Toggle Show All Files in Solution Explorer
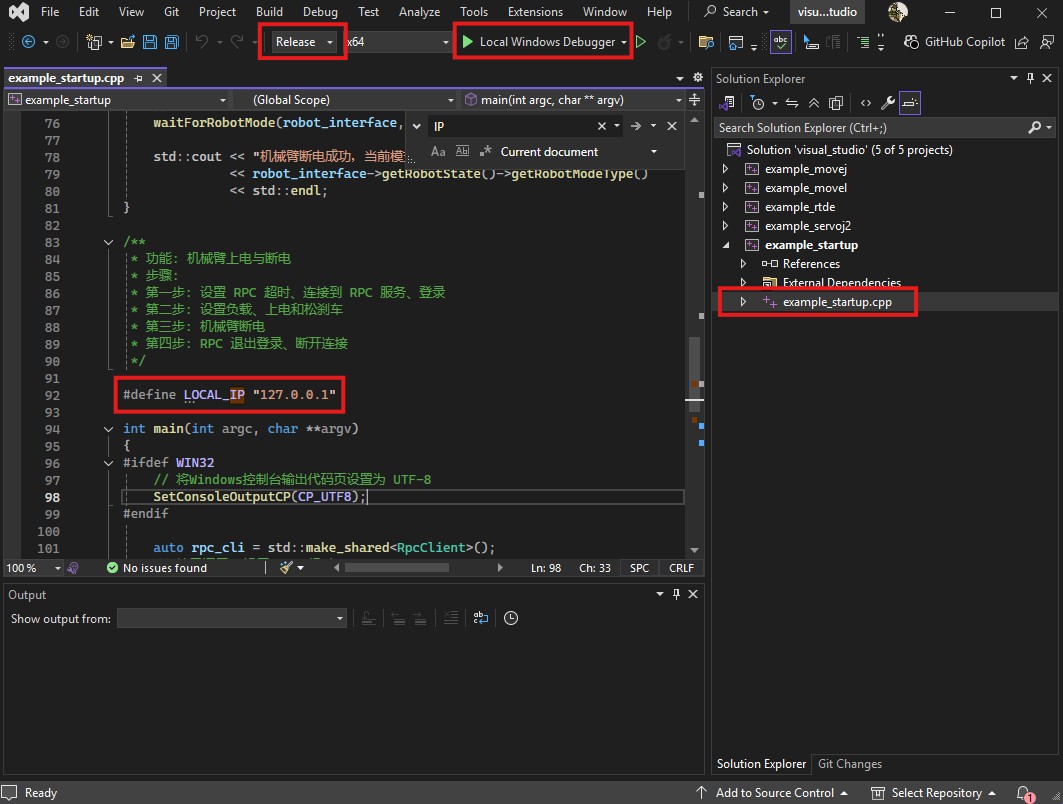The image size is (1063, 804). point(836,103)
